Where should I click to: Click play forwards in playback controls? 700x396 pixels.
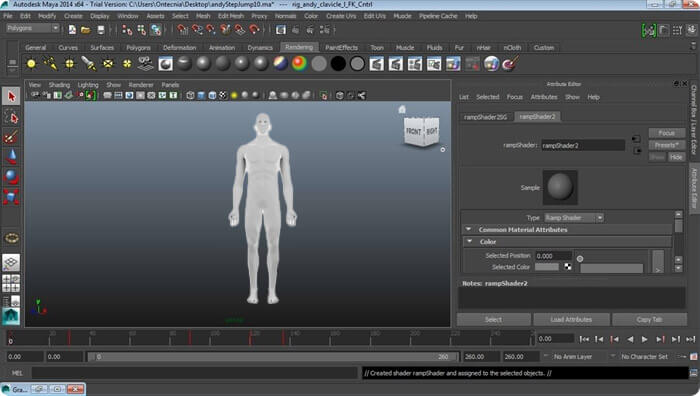tap(644, 339)
